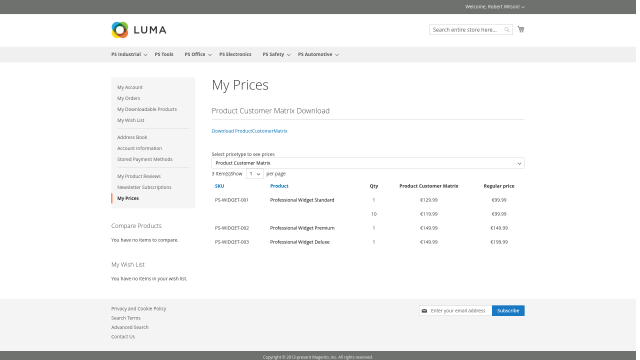Expand the PS Office menu
The height and width of the screenshot is (360, 640).
point(198,54)
